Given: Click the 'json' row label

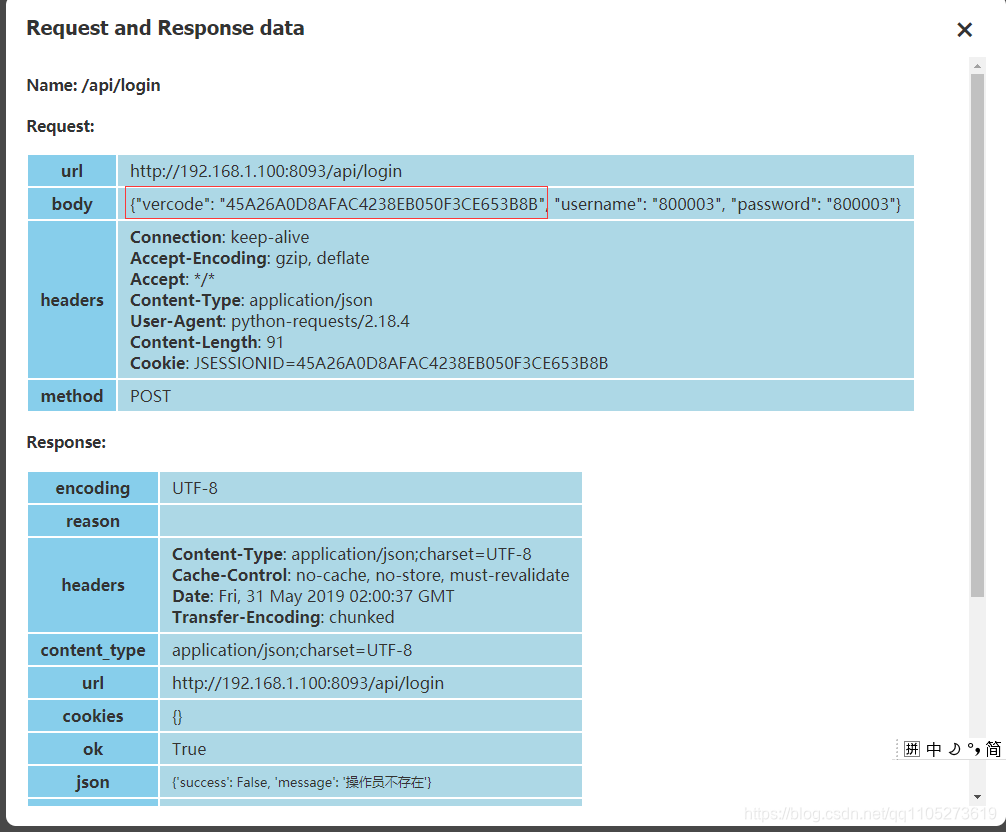Looking at the screenshot, I should [x=93, y=782].
